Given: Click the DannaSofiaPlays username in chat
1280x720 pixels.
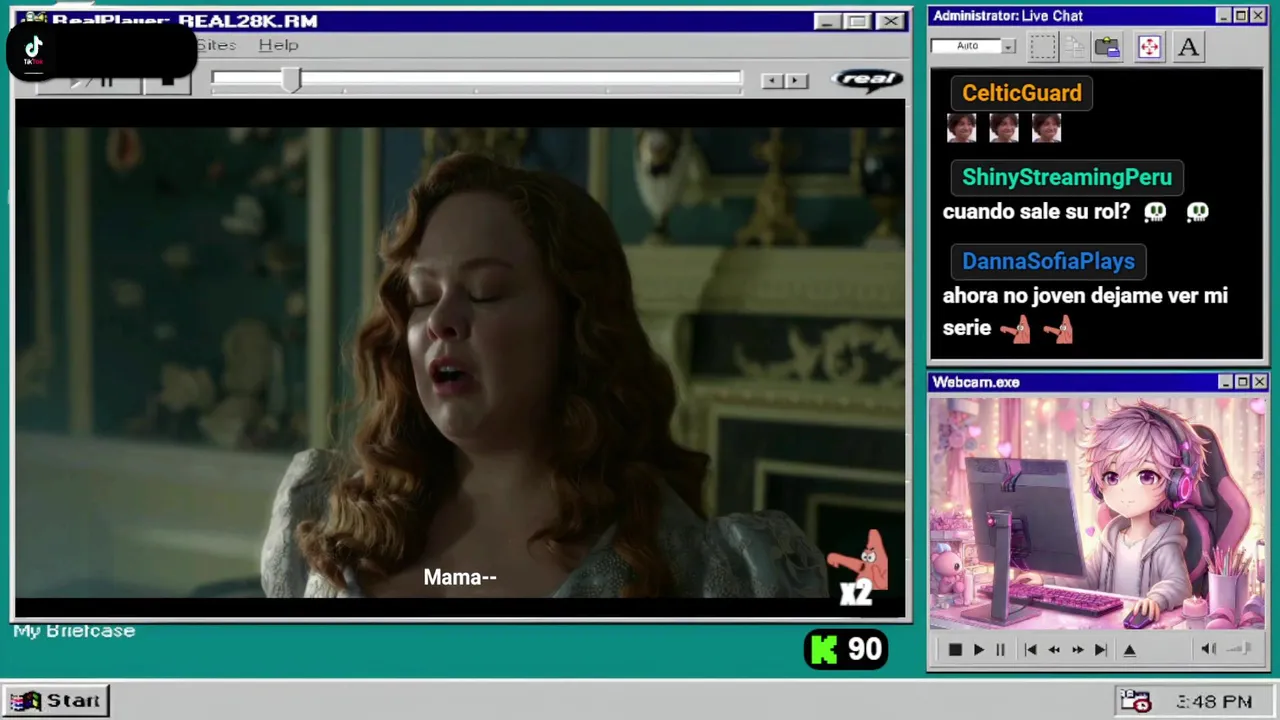Looking at the screenshot, I should pos(1048,261).
